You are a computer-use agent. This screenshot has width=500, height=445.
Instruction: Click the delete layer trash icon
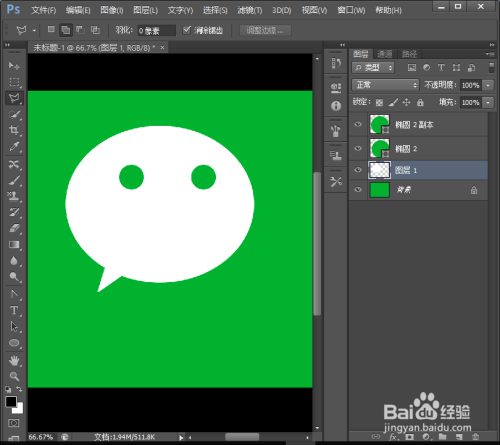click(x=475, y=436)
